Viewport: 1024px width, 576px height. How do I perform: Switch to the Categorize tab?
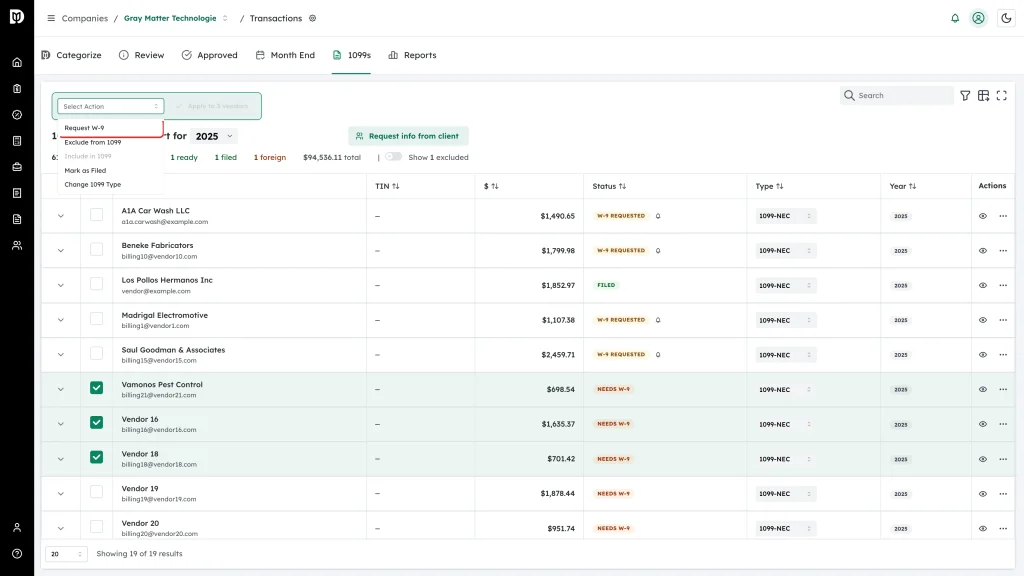pyautogui.click(x=71, y=56)
